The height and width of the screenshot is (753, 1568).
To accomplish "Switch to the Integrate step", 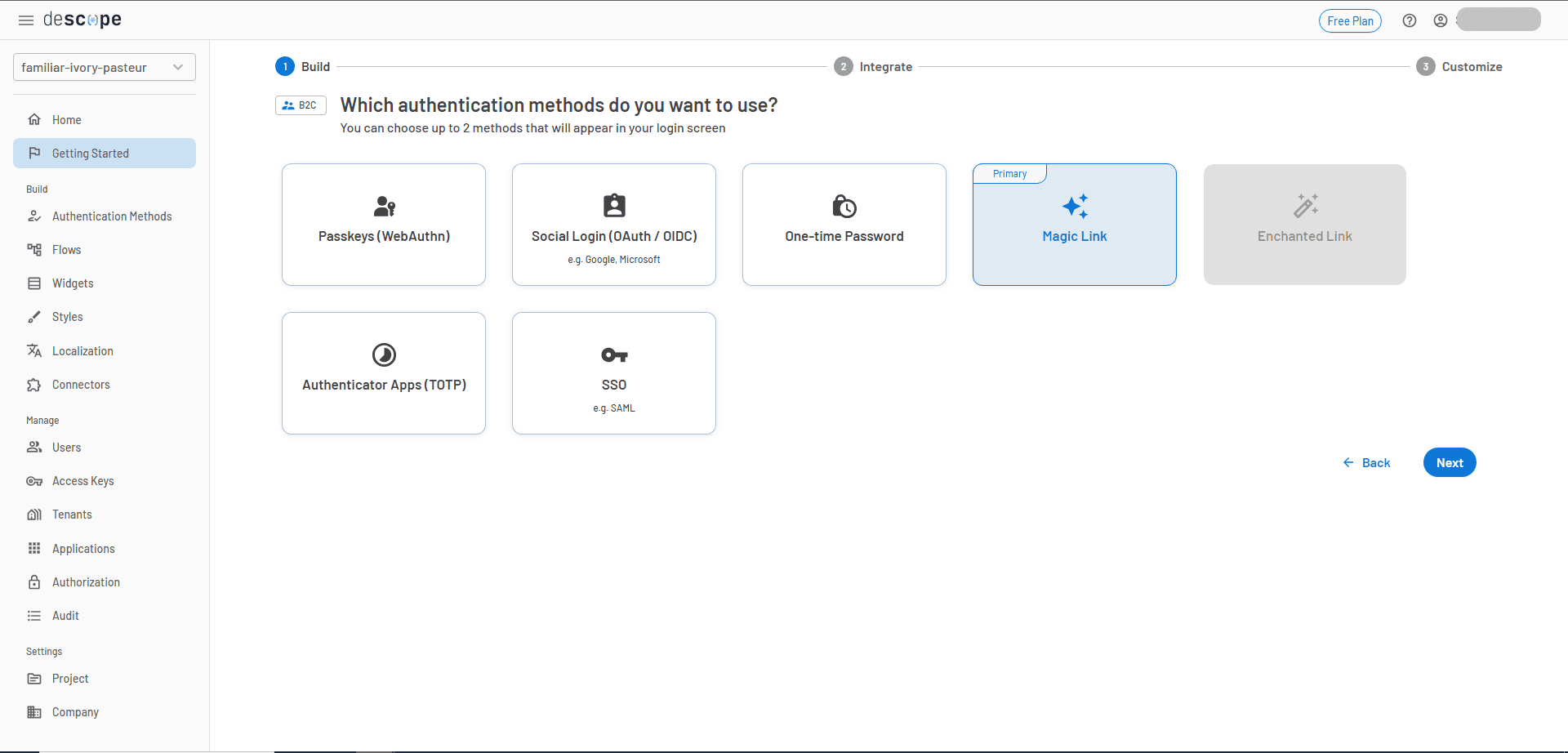I will [x=872, y=66].
